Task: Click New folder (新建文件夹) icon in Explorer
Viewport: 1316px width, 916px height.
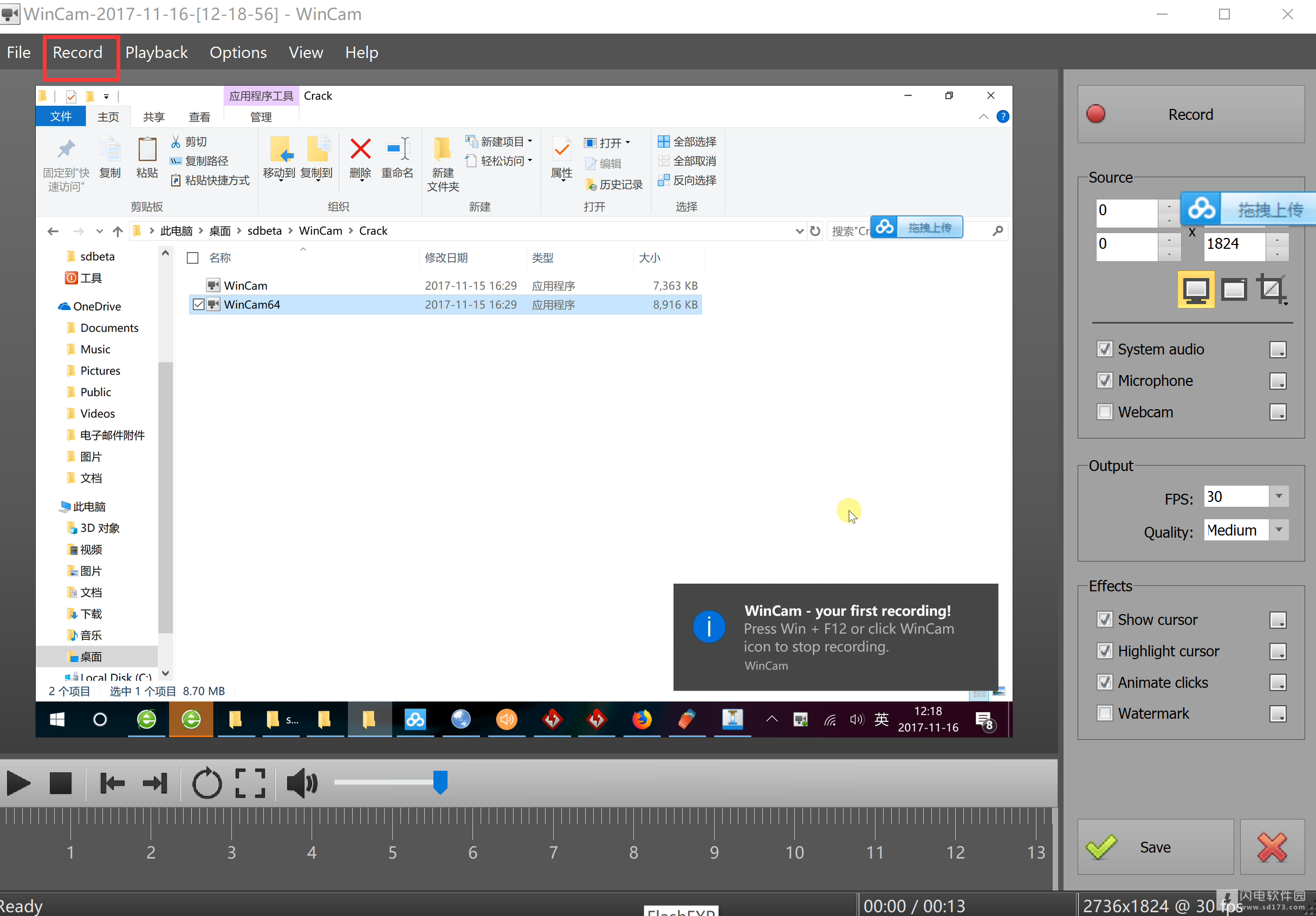Action: point(443,165)
